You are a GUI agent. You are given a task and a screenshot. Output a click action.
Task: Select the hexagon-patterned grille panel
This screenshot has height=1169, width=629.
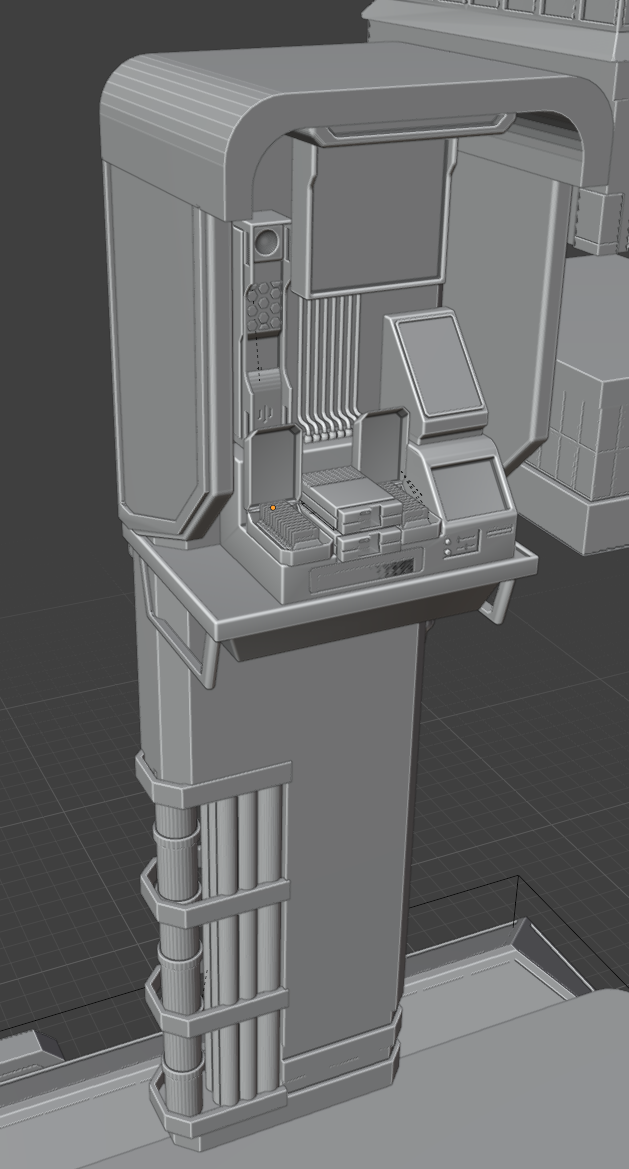coord(265,306)
